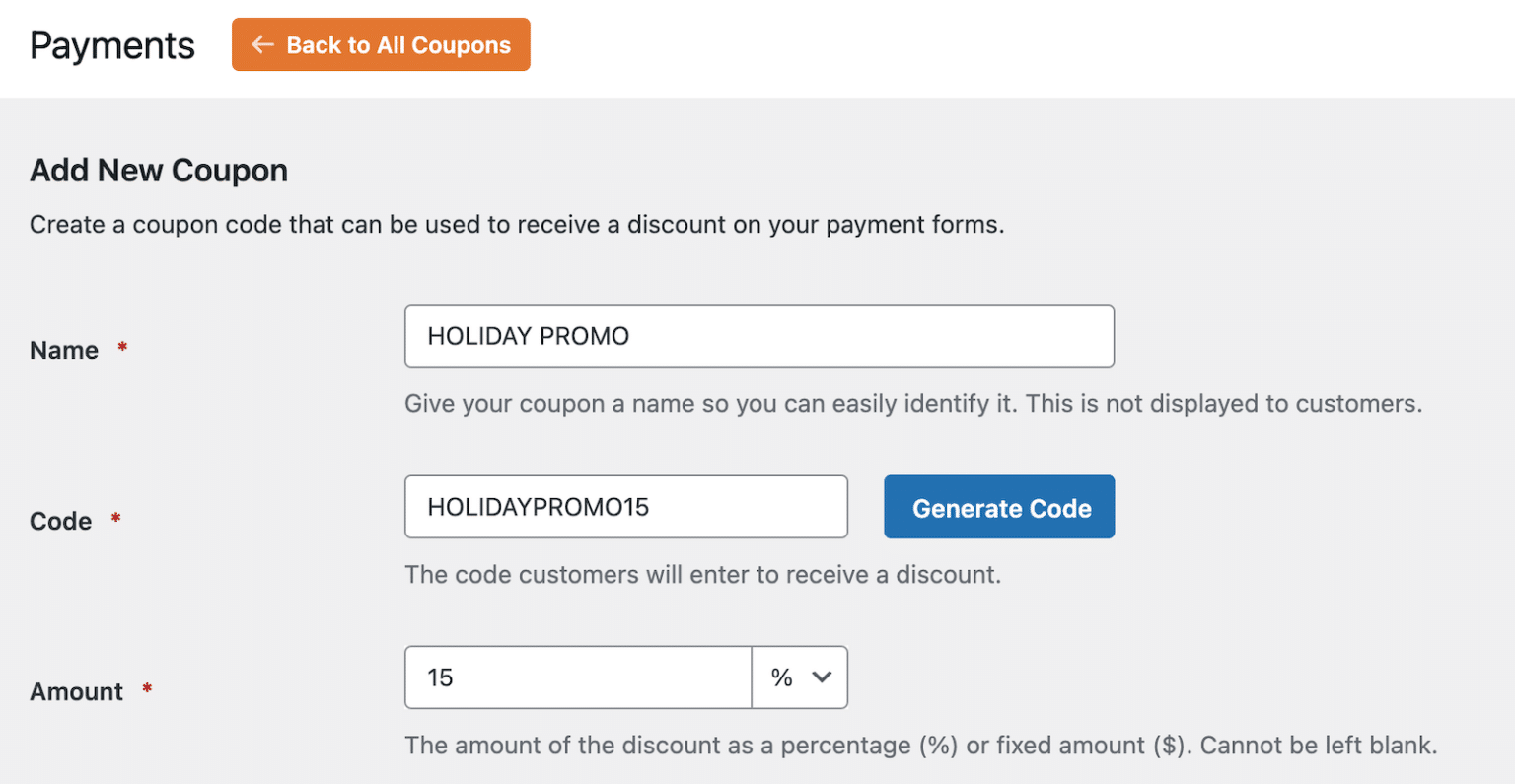Click the Add New Coupon heading
The height and width of the screenshot is (784, 1515).
[158, 170]
